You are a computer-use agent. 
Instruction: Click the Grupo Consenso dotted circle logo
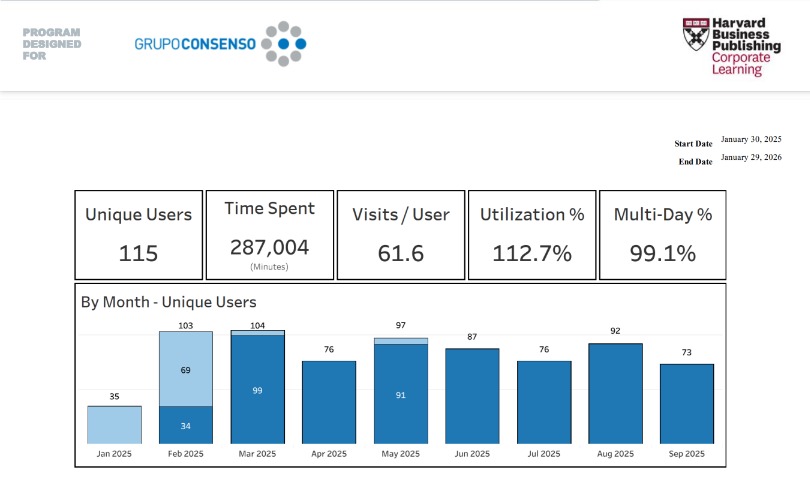click(285, 44)
